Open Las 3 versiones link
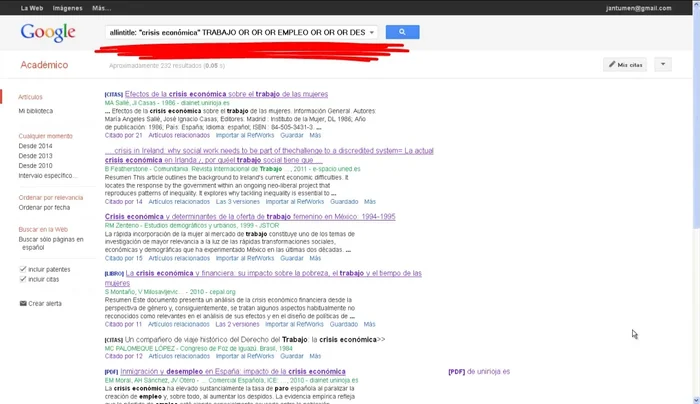Image resolution: width=700 pixels, height=404 pixels. (x=238, y=202)
